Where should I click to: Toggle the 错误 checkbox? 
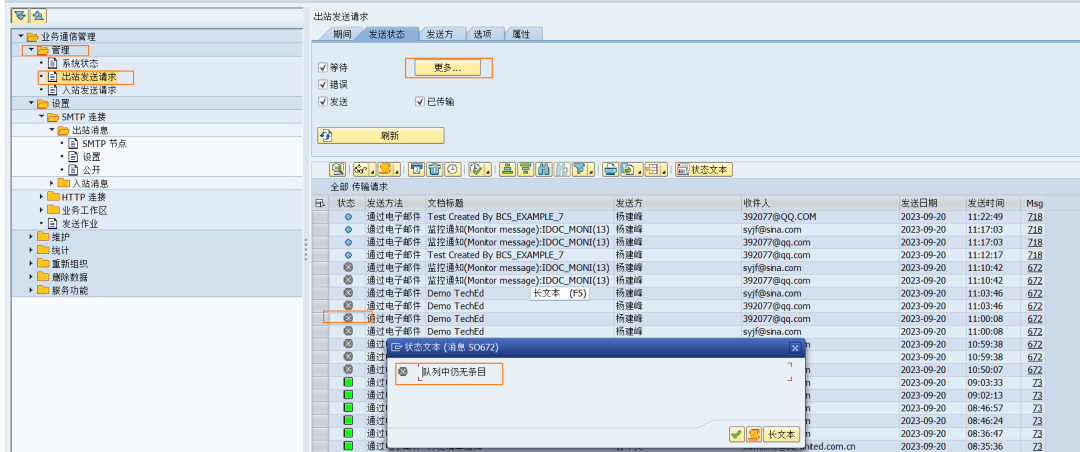coord(322,85)
